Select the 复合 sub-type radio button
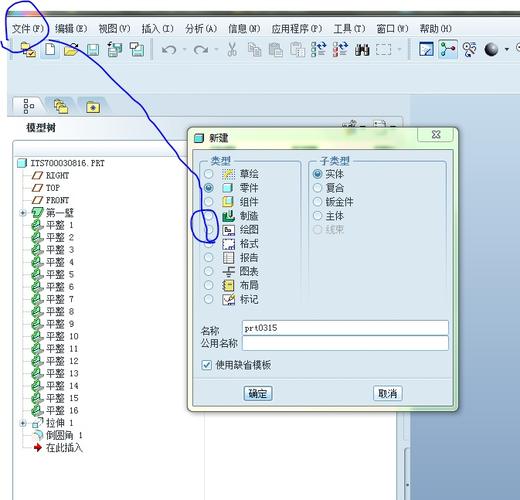 pos(318,188)
